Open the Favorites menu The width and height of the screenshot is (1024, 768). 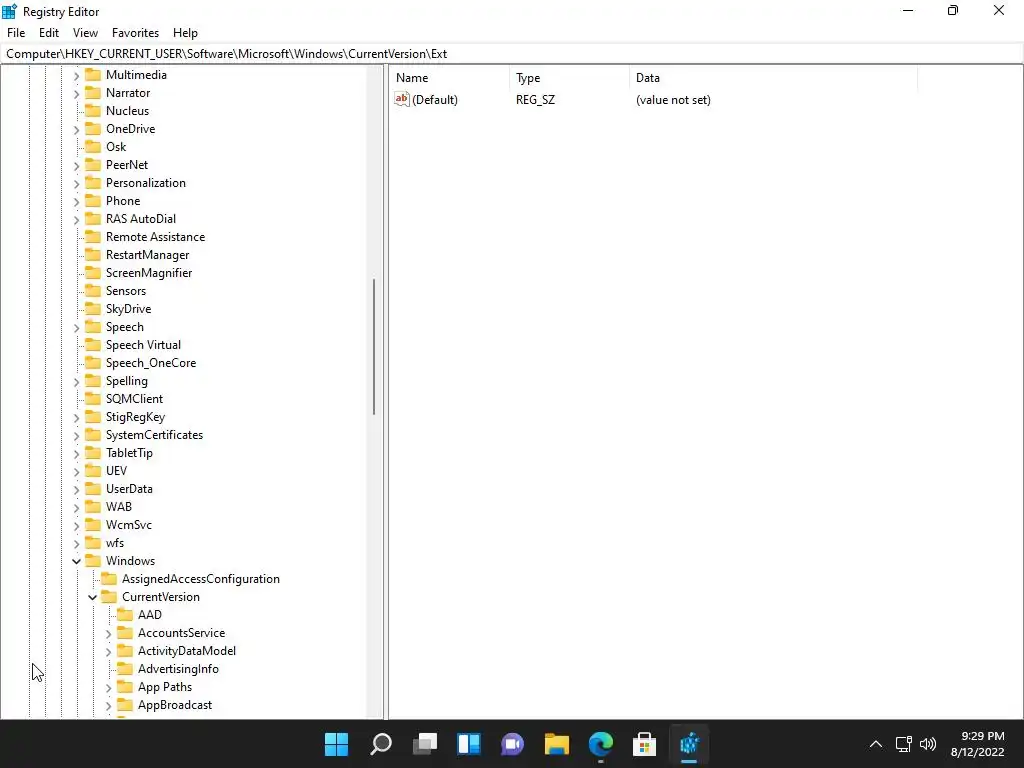pos(135,33)
